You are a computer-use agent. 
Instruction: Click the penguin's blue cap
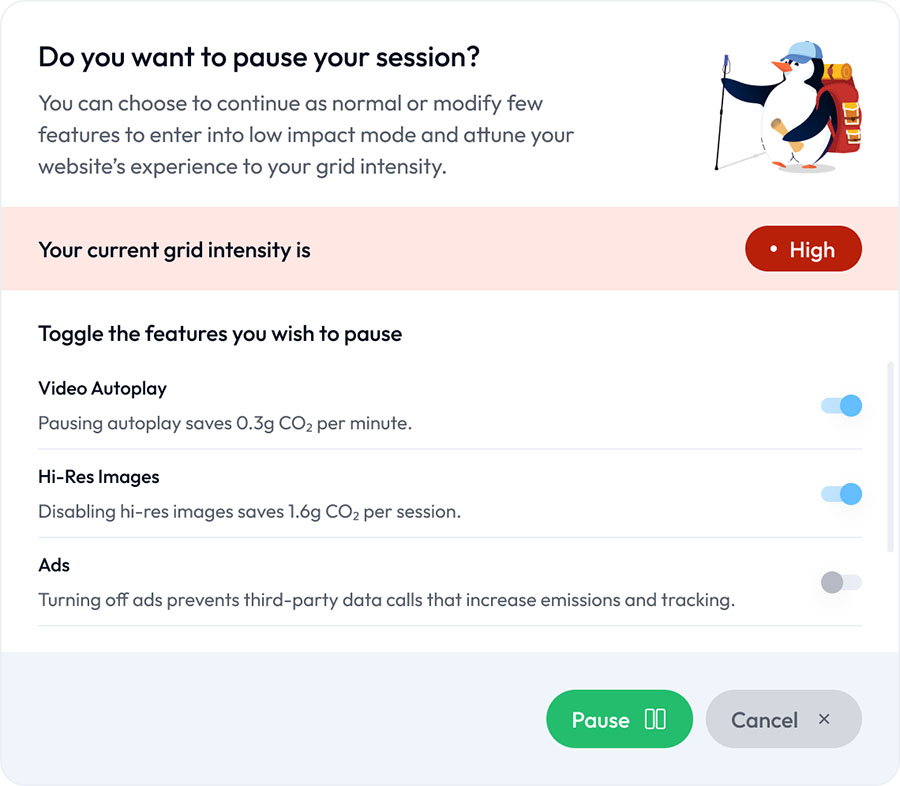coord(802,53)
